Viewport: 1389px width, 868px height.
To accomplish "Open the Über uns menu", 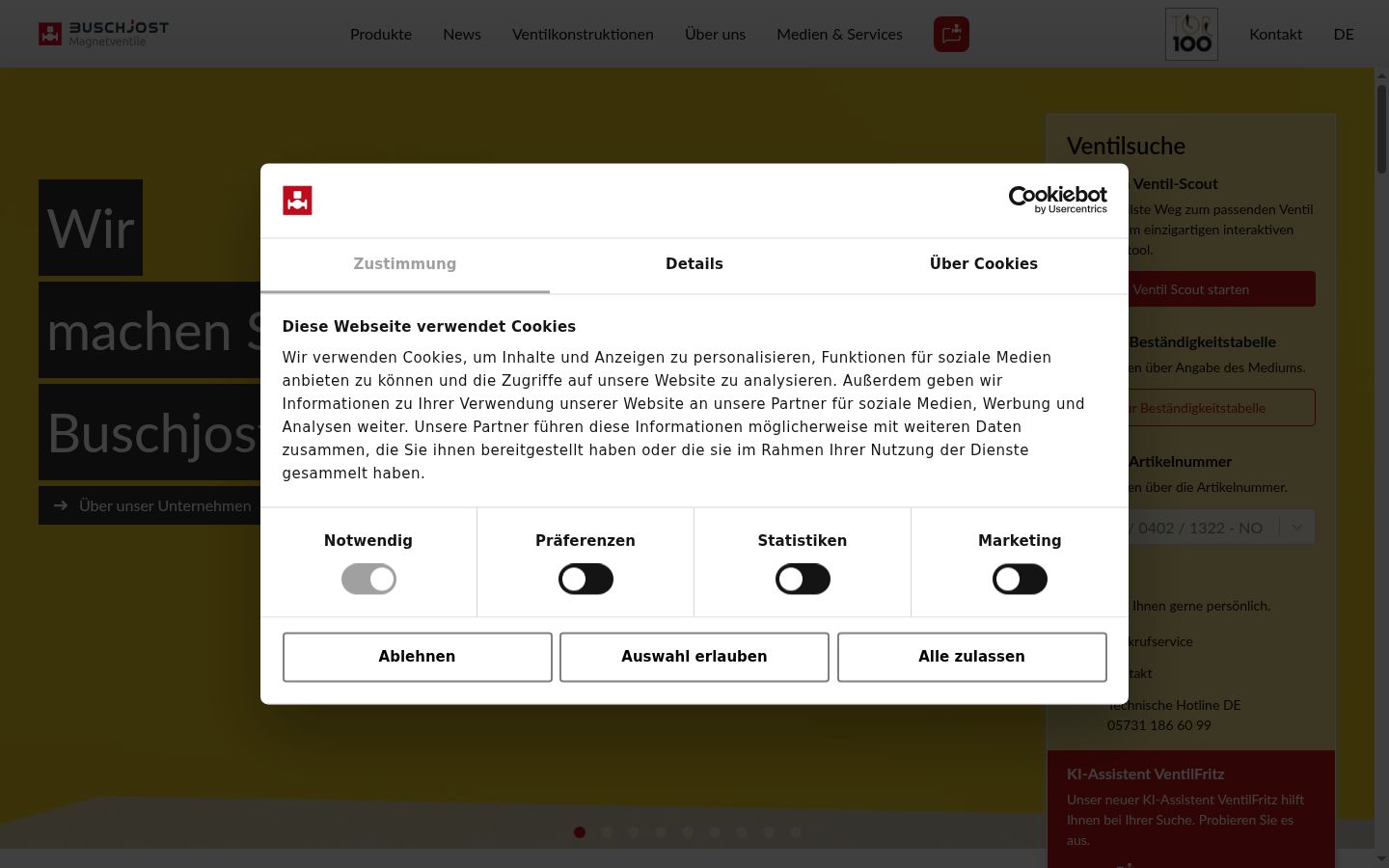I will pyautogui.click(x=715, y=34).
